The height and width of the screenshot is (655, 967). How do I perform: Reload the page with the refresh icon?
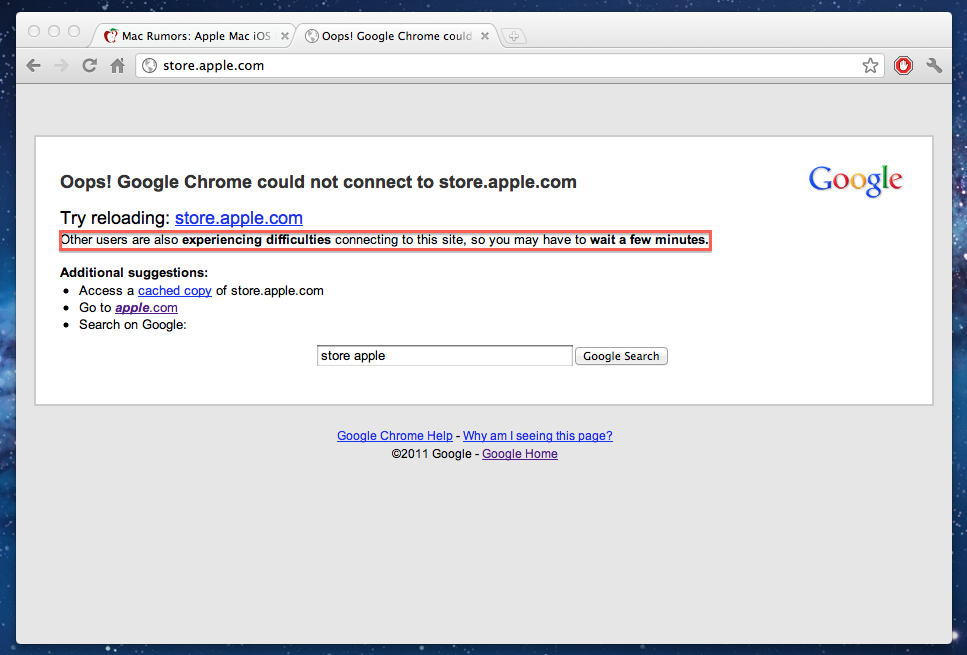point(89,65)
